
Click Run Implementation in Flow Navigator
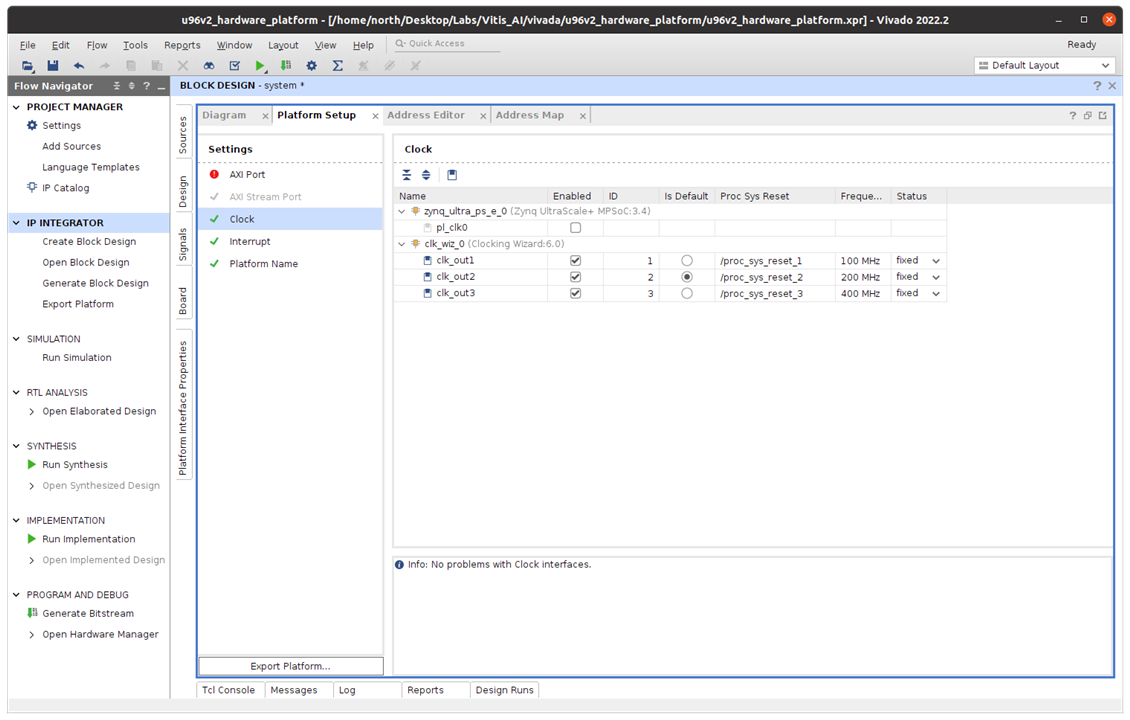pos(89,539)
